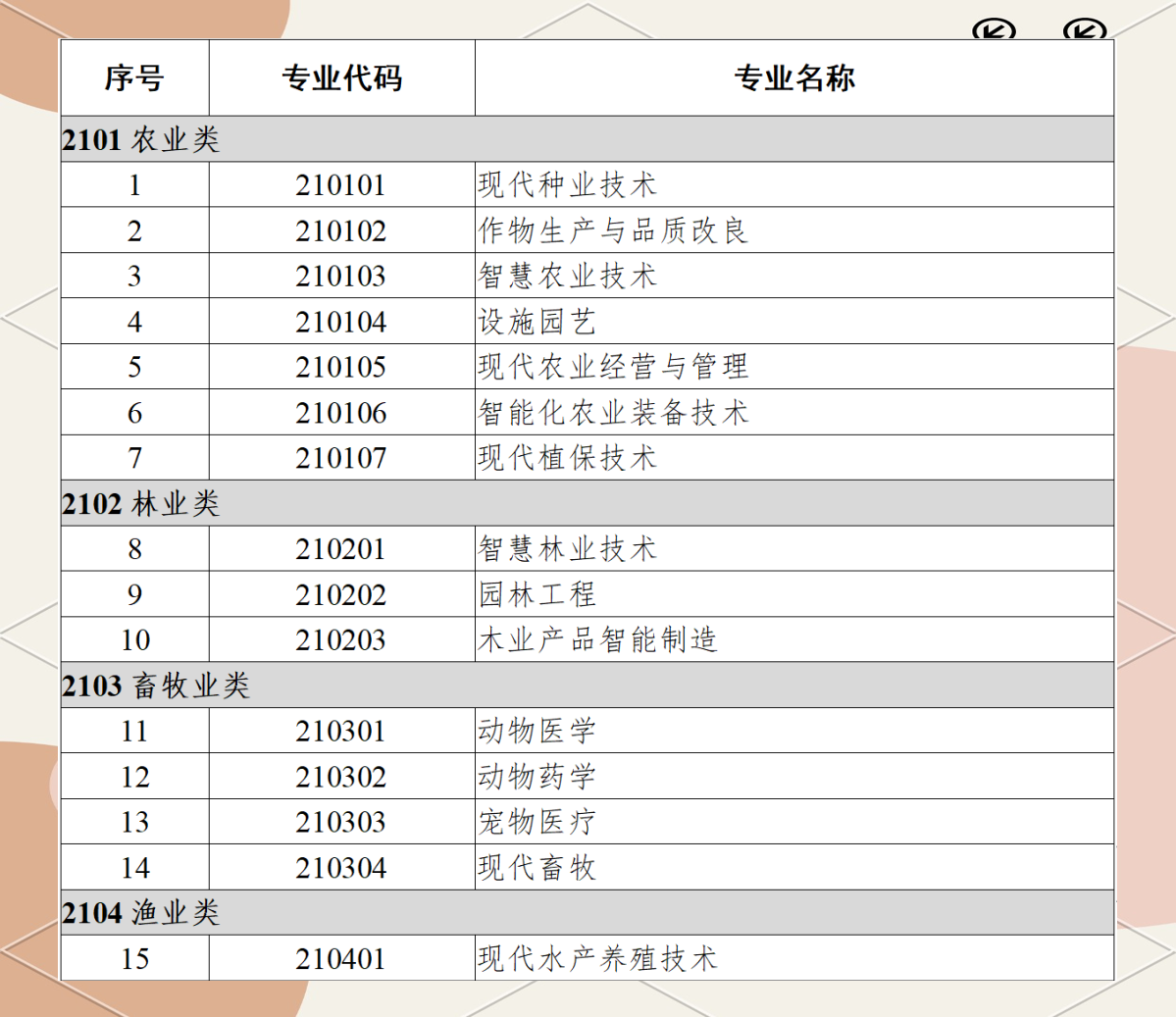Select the major name 宠物医疗
The image size is (1176, 1017).
click(x=537, y=822)
